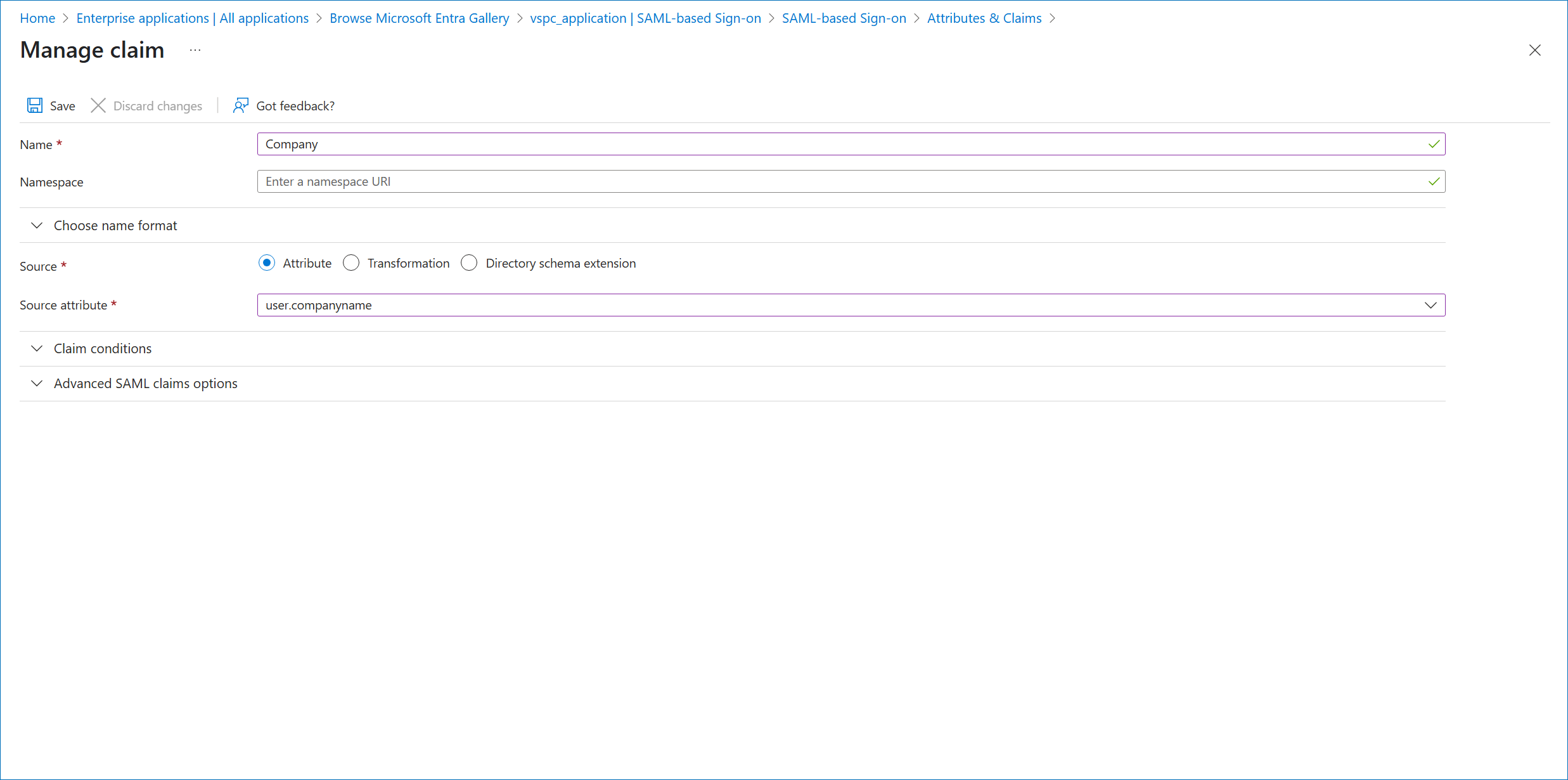The image size is (1568, 780).
Task: Open the user.companyname source attribute dropdown
Action: (837, 305)
